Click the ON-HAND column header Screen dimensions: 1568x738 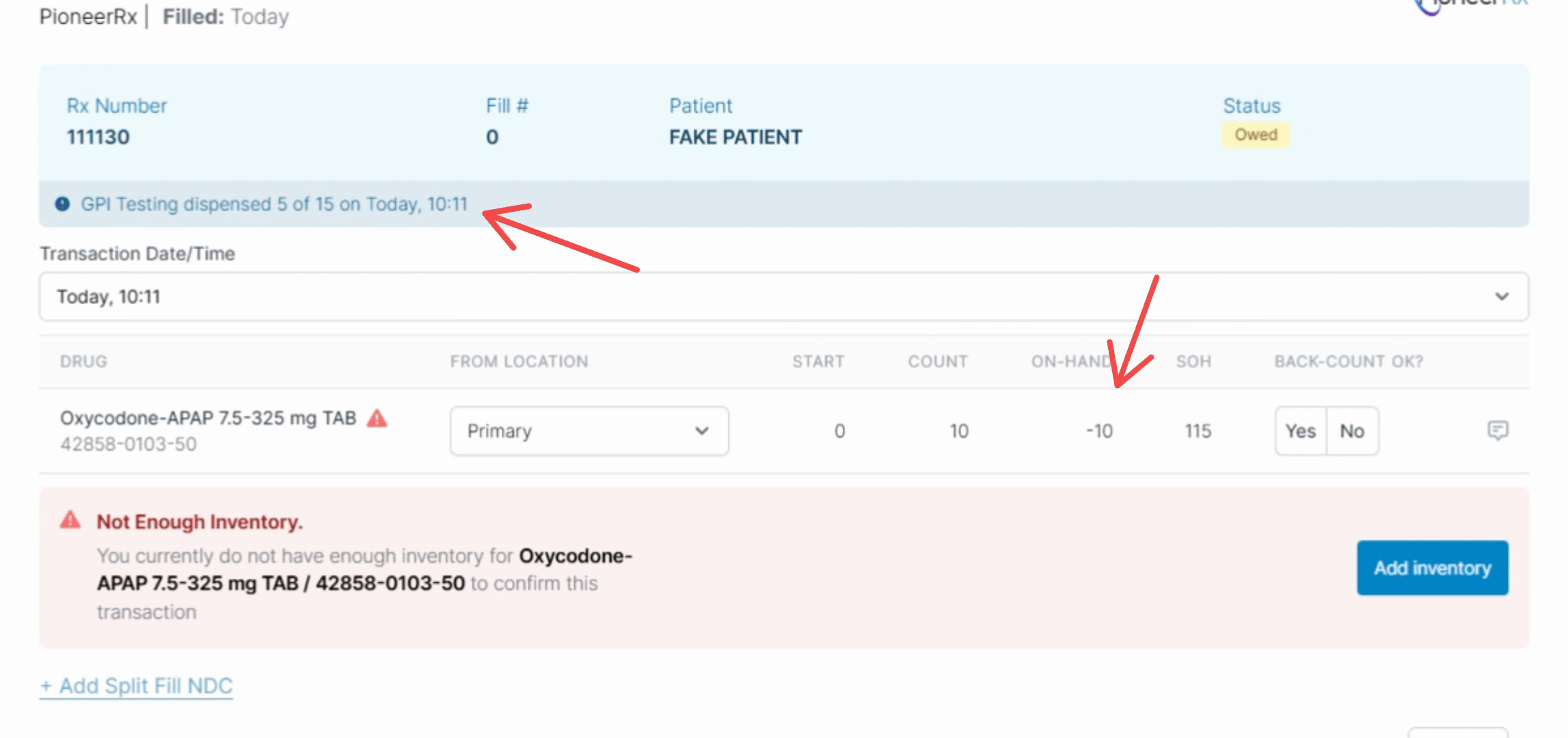[x=1072, y=361]
